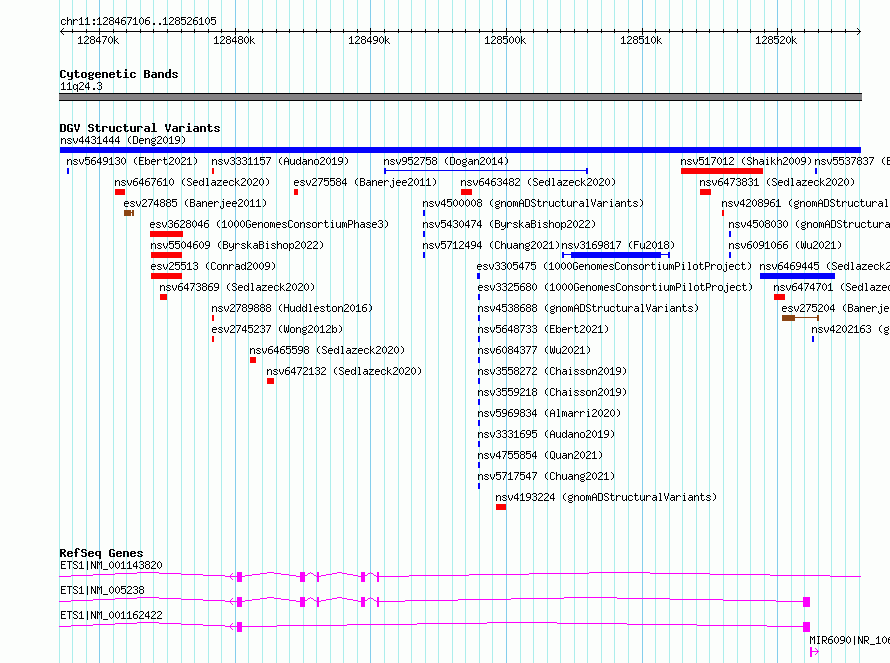Click nsv5649130 (Ebert2021) label

click(132, 161)
